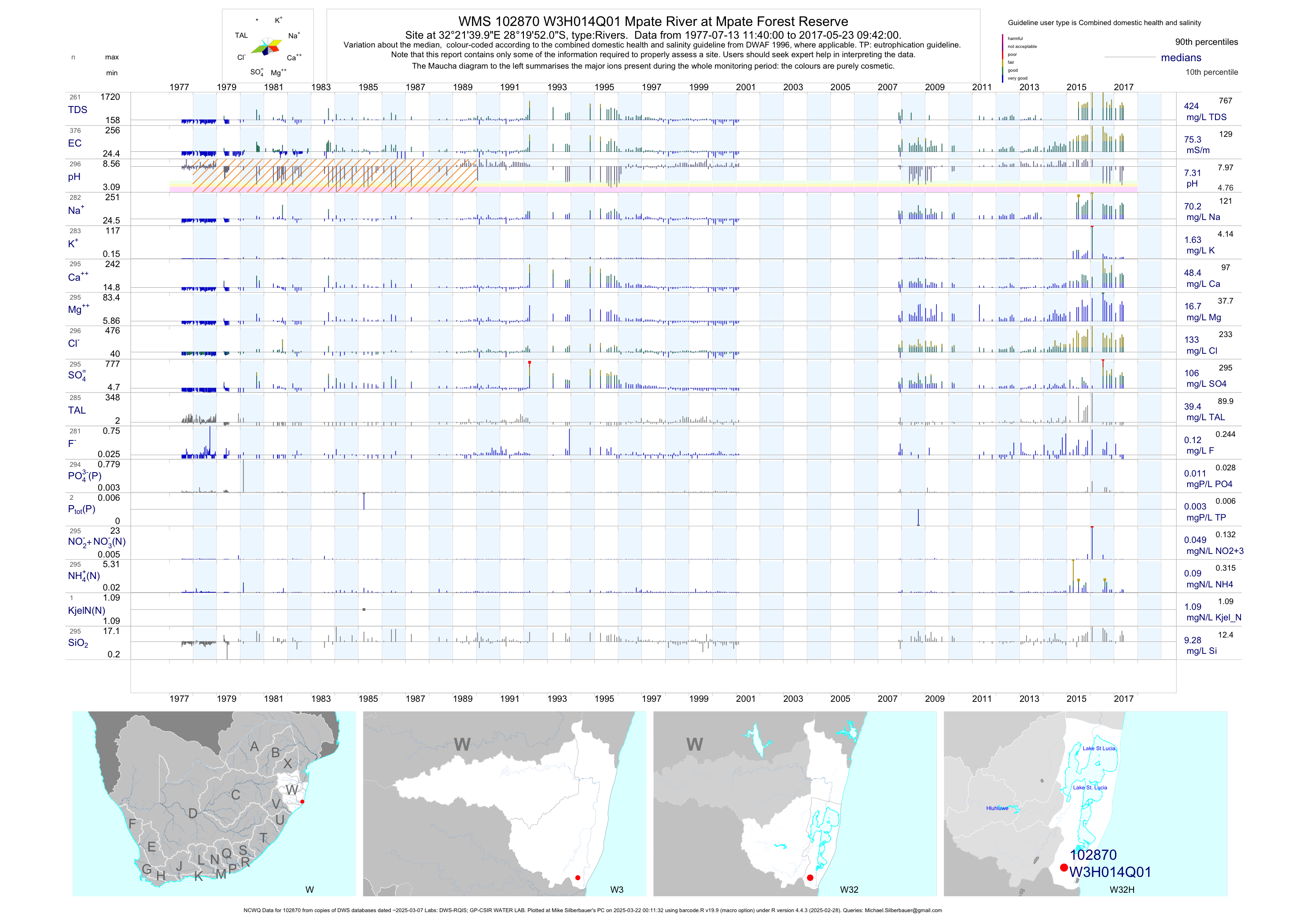Click the Hluhluwe label on W32H map
Image resolution: width=1307 pixels, height=924 pixels.
click(x=997, y=808)
